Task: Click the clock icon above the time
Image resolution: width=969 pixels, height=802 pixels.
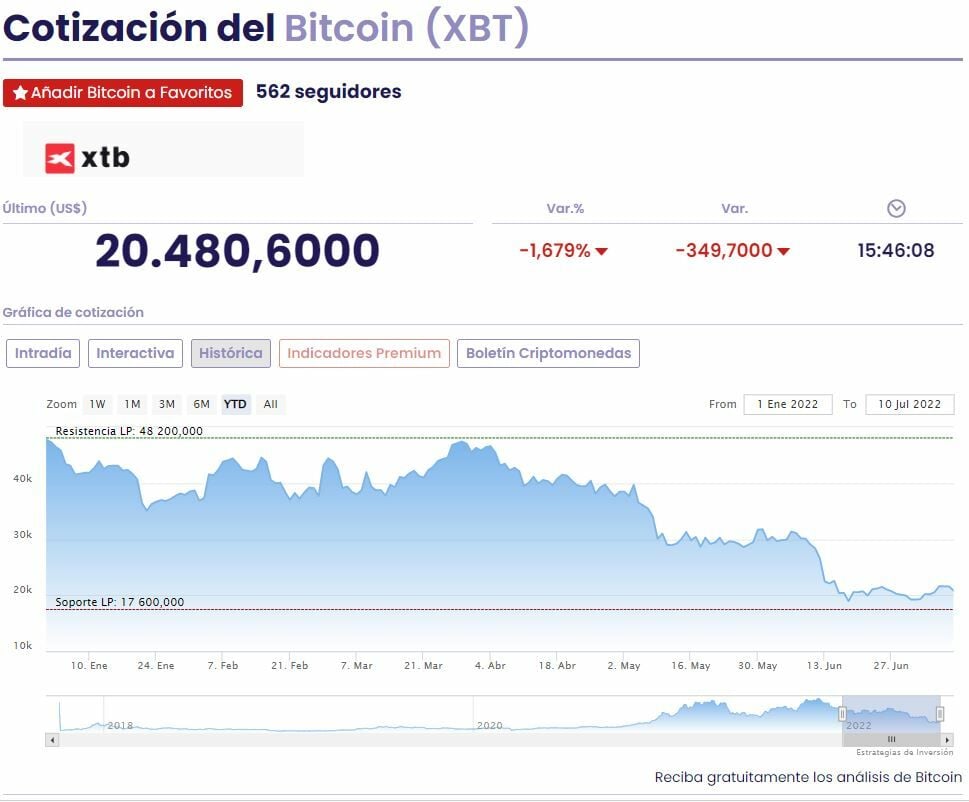Action: [896, 208]
